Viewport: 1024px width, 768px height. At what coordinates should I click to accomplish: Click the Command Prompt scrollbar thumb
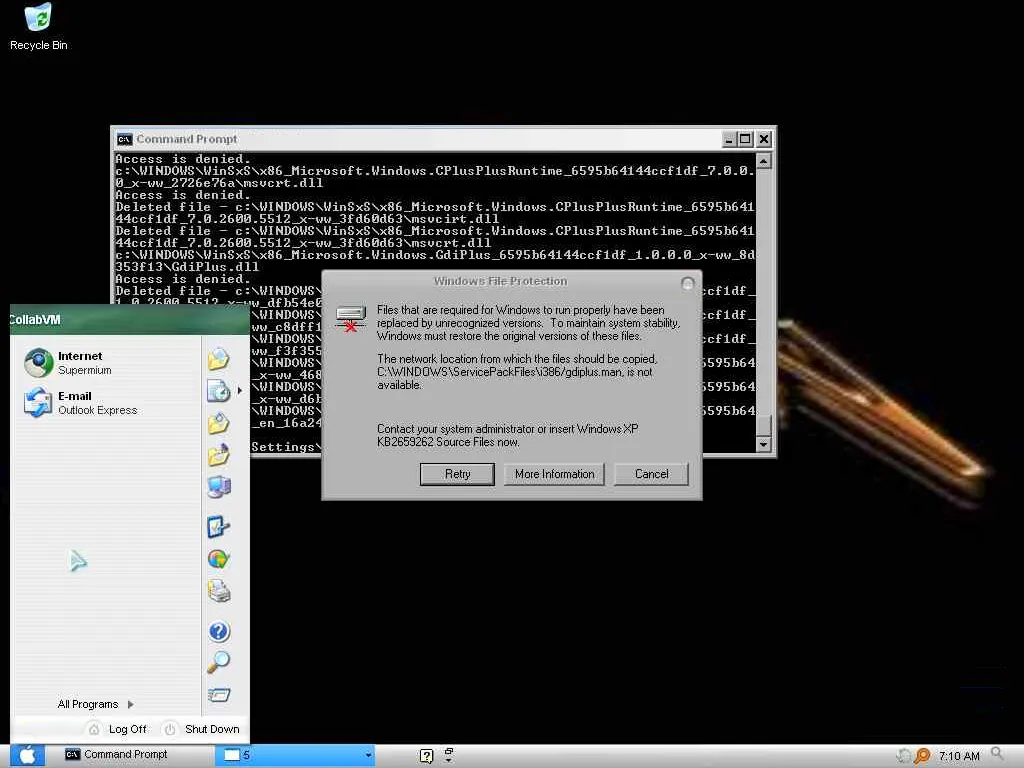pos(763,425)
